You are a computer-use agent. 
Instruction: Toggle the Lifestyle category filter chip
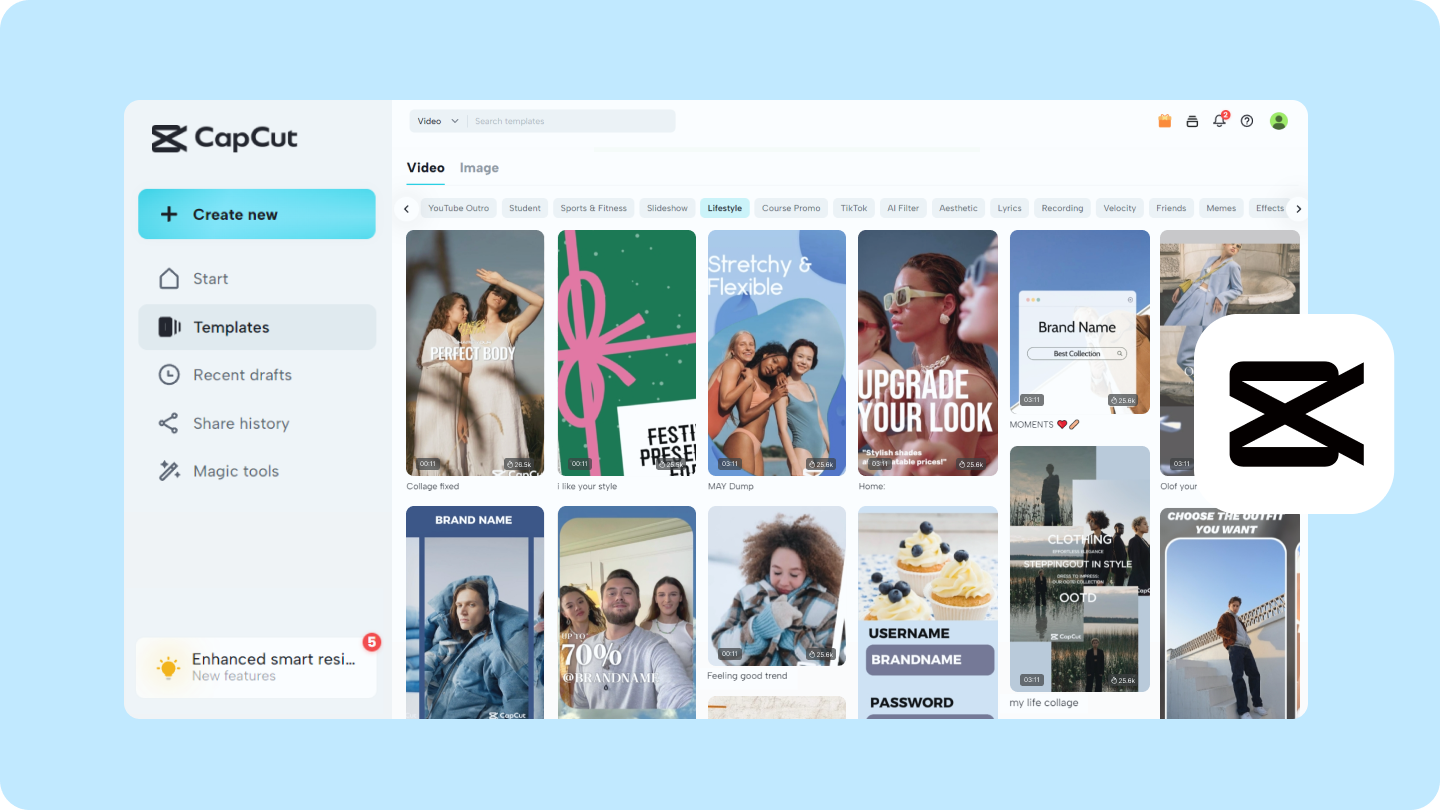[x=724, y=208]
